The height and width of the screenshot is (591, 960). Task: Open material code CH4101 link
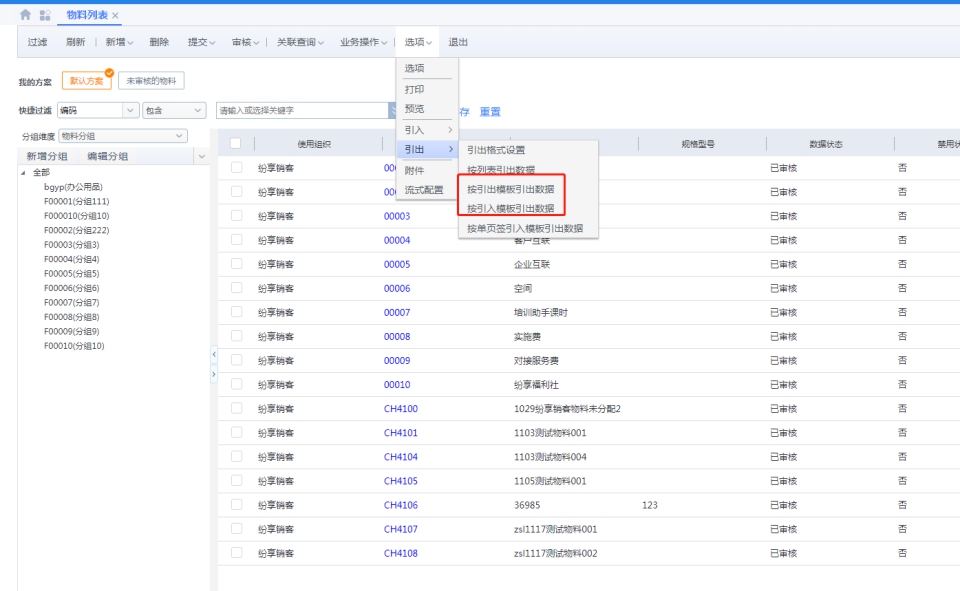[400, 432]
